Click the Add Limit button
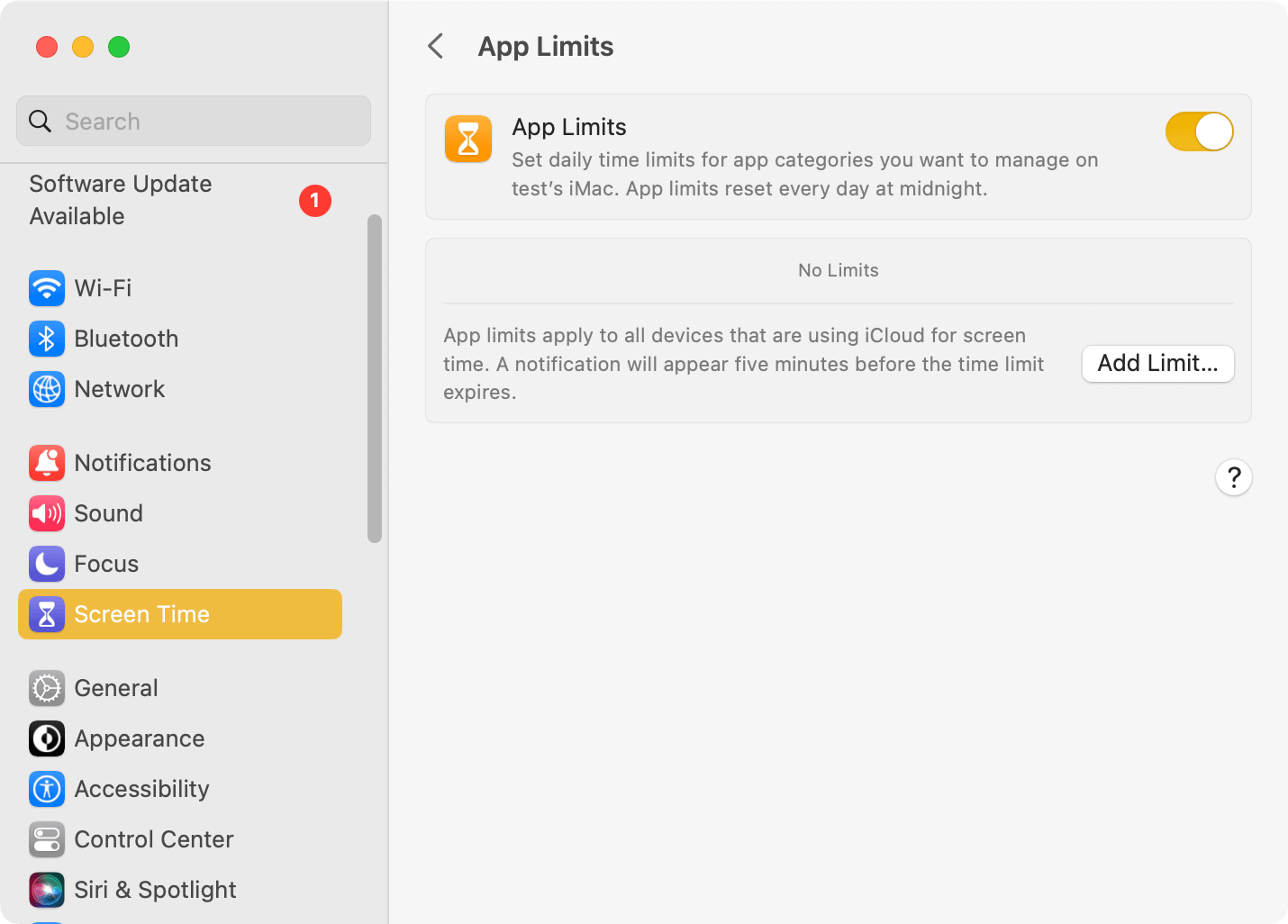The image size is (1288, 924). [x=1157, y=364]
